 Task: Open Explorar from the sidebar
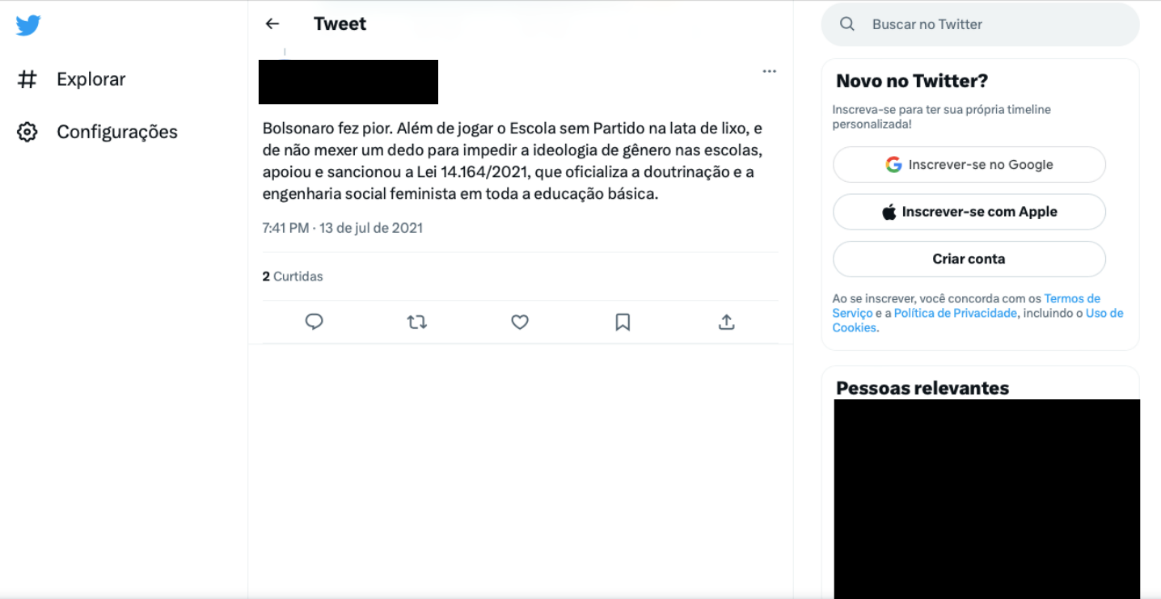[x=71, y=79]
